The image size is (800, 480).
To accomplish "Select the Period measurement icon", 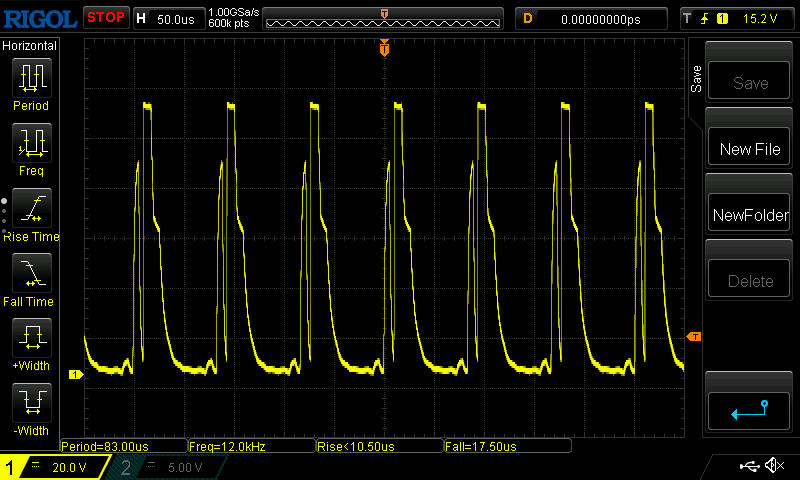I will (30, 76).
